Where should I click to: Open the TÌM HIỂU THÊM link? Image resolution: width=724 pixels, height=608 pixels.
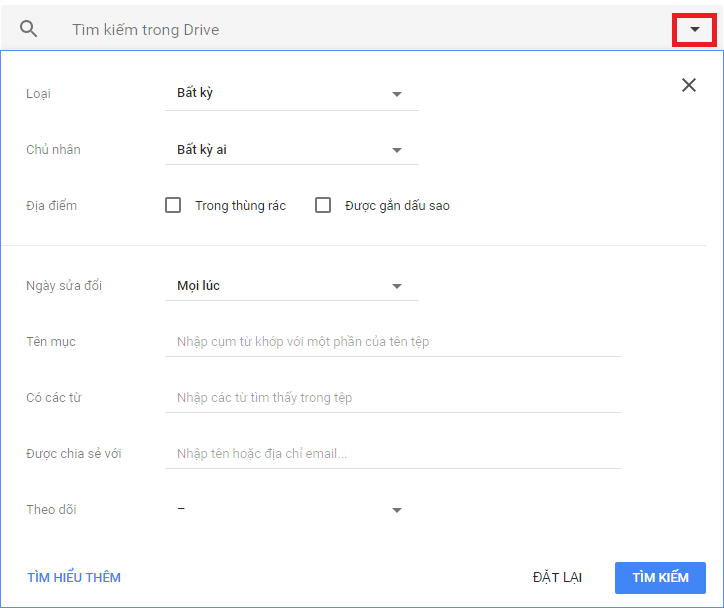click(74, 578)
